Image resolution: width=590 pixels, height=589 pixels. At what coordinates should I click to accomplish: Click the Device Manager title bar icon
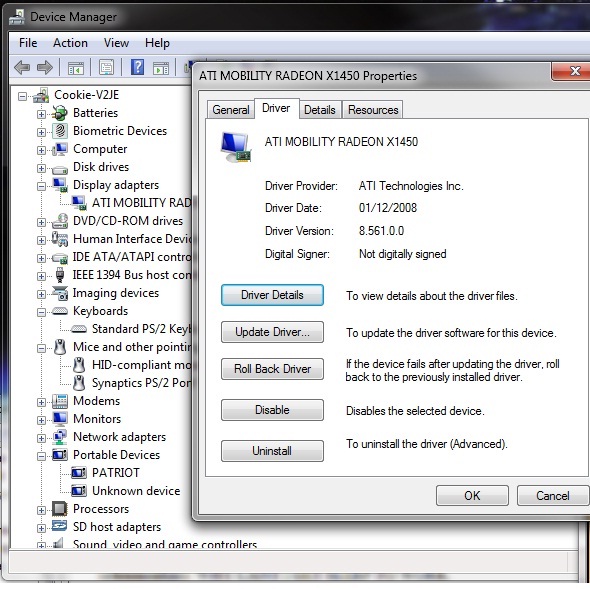click(x=17, y=17)
